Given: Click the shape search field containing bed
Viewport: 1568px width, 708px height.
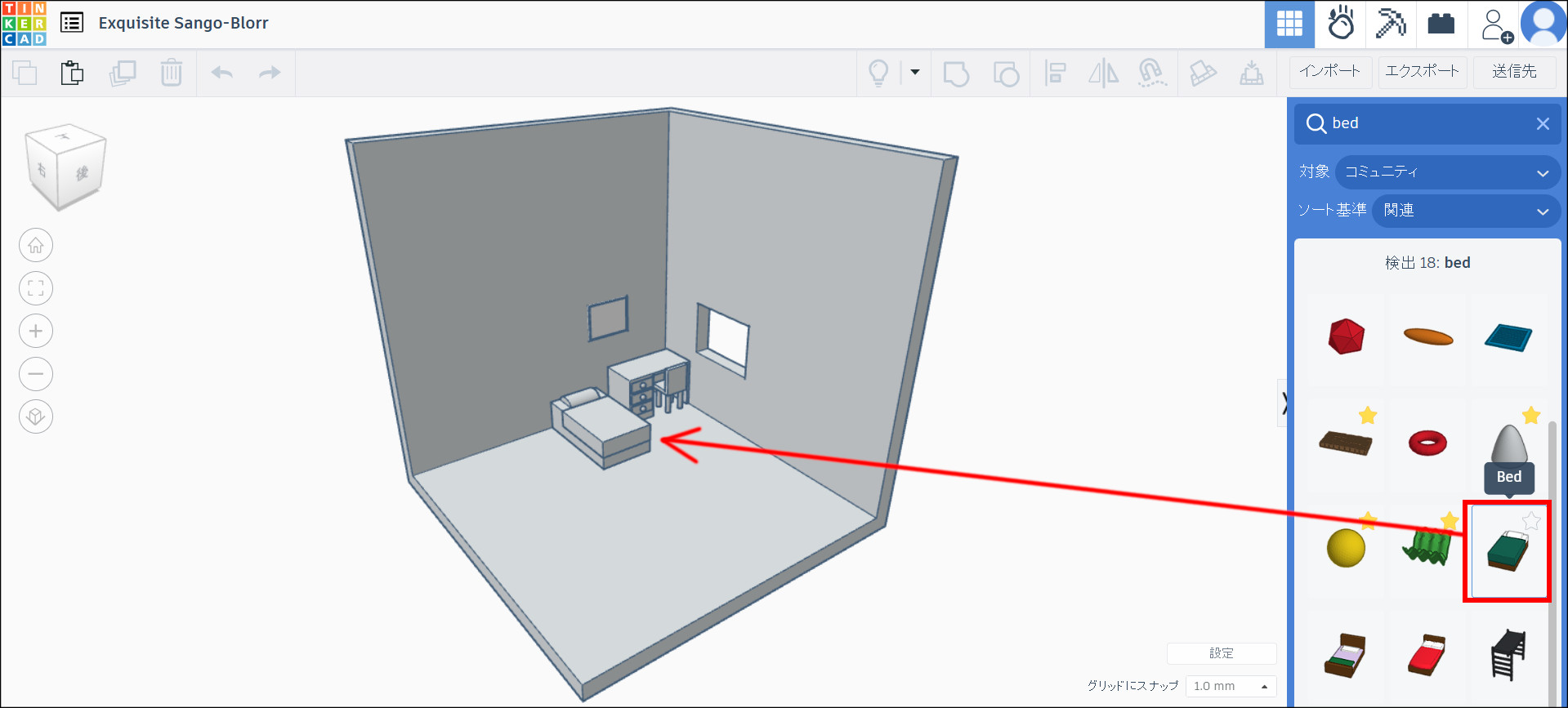Looking at the screenshot, I should point(1427,123).
